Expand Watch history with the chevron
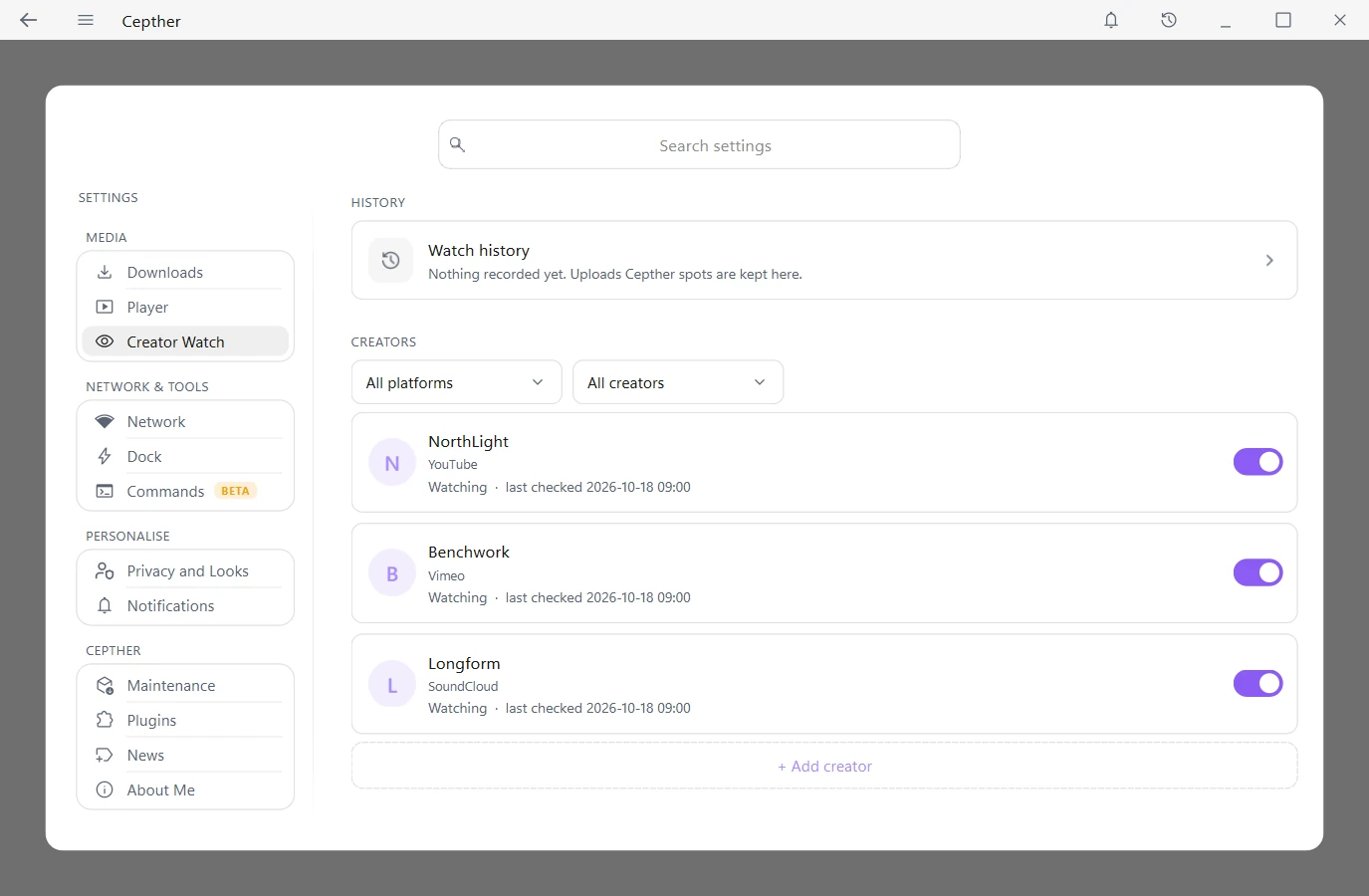The image size is (1369, 896). (x=1269, y=260)
